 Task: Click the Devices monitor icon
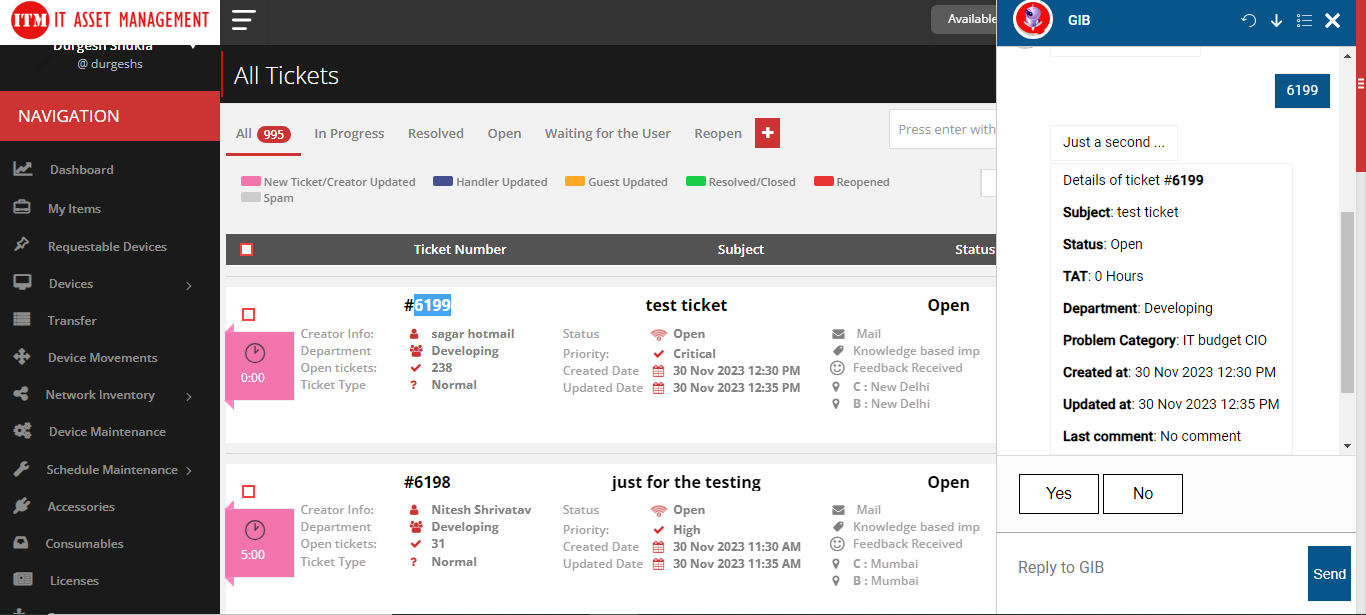[23, 283]
